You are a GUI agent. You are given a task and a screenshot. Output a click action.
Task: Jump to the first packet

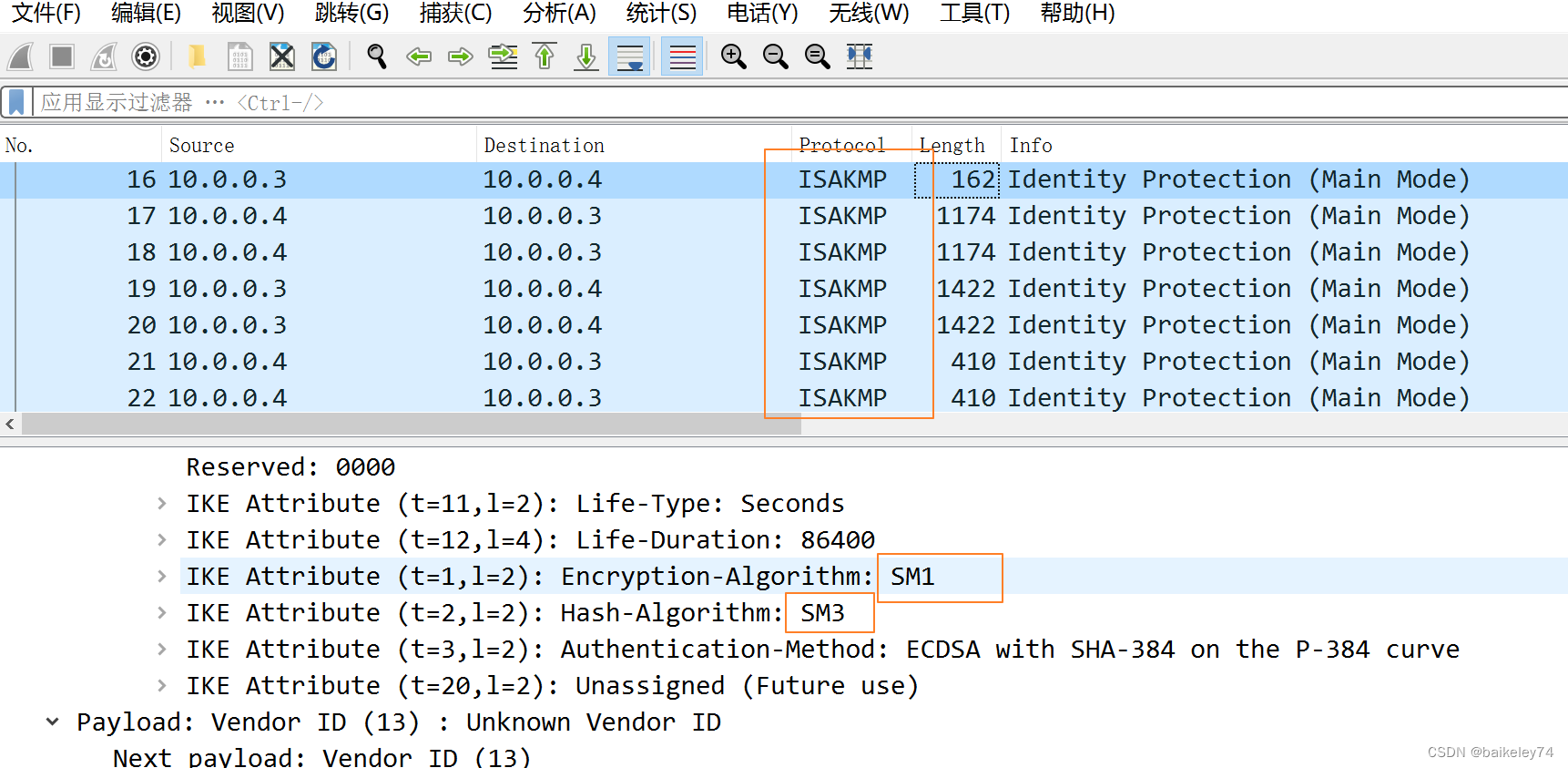pyautogui.click(x=545, y=56)
